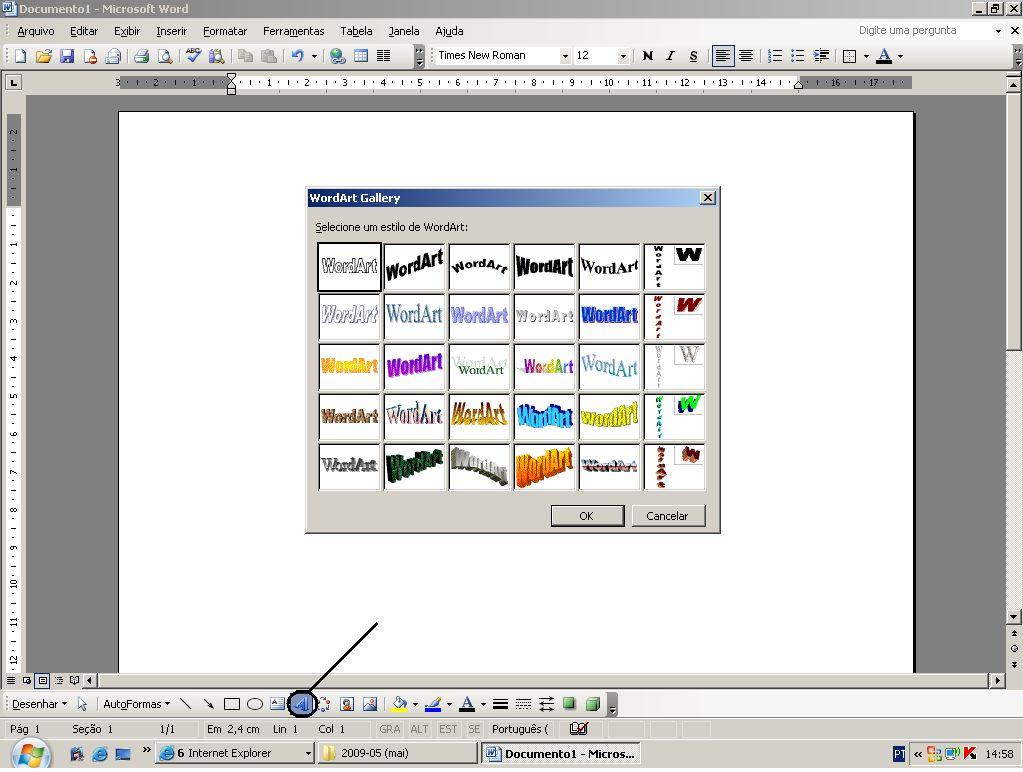Open Dash Style options in the drawing toolbar
Screen dimensions: 1023x772
pos(523,704)
